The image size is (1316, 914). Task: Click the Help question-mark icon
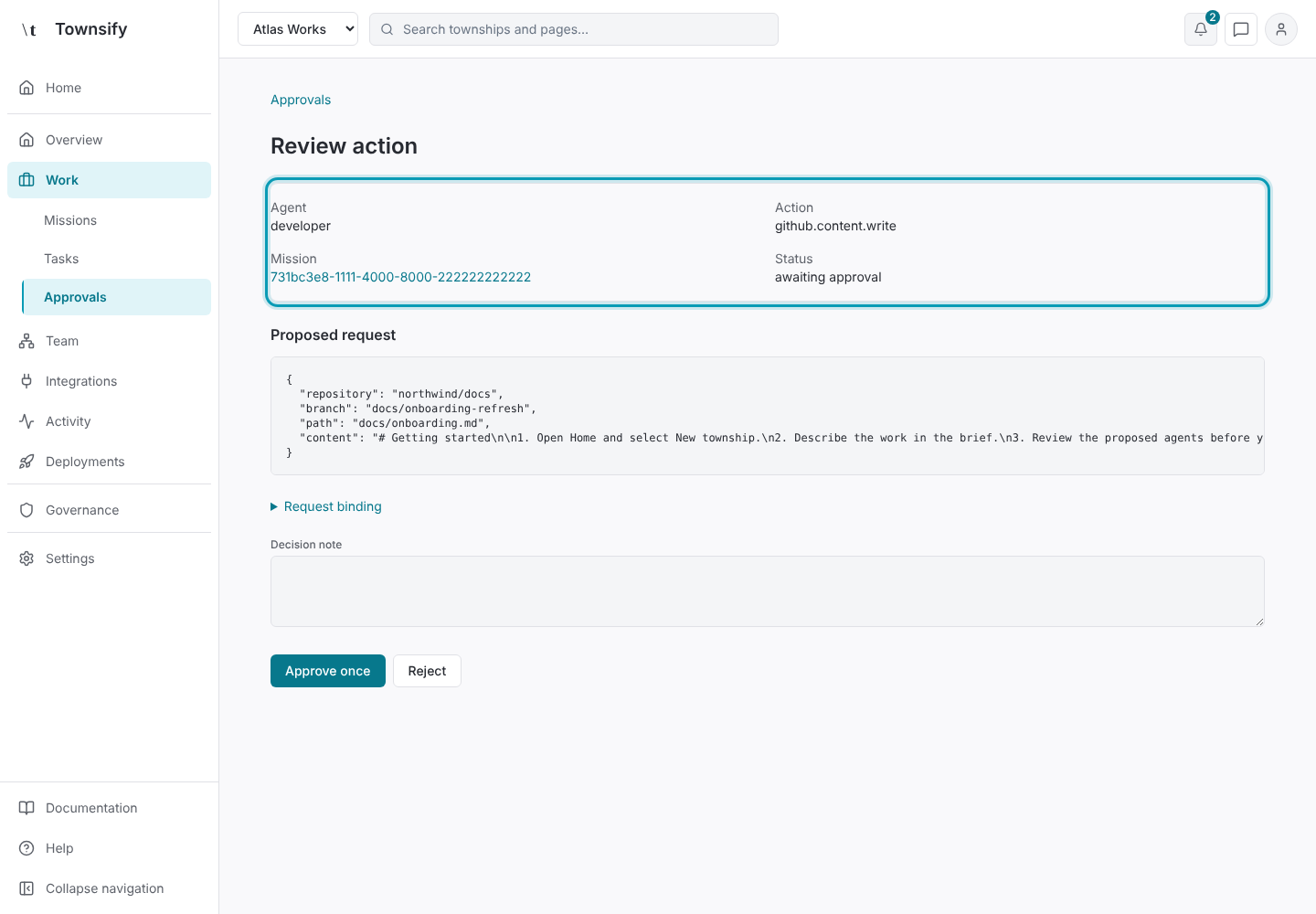[x=27, y=848]
